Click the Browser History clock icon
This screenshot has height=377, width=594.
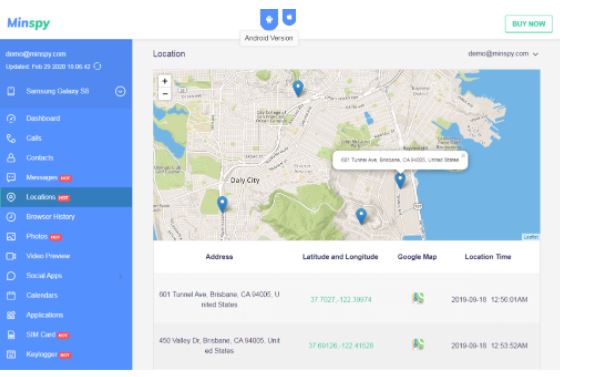point(11,217)
